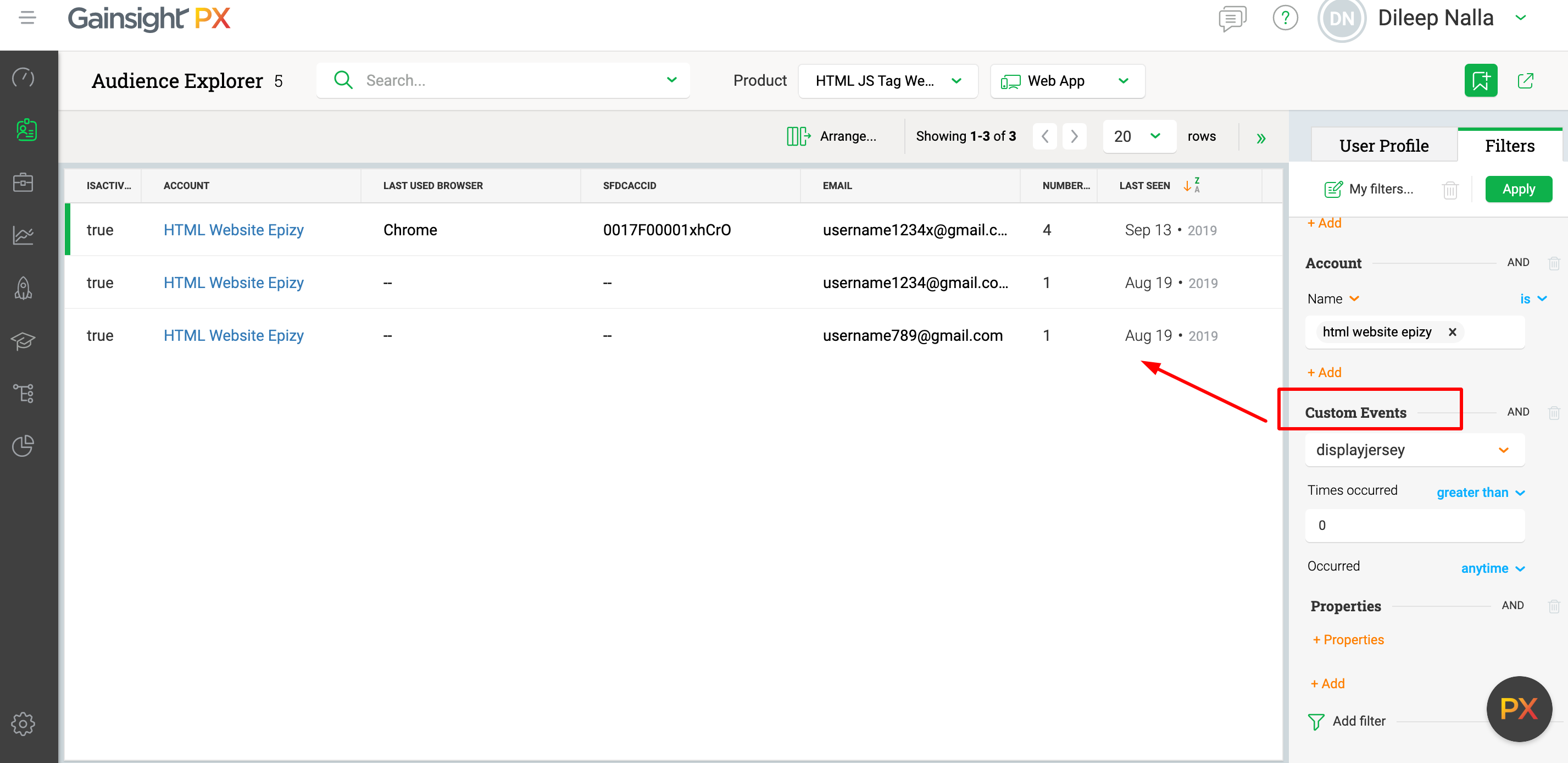
Task: Open the 'anytime' occurred dropdown
Action: pyautogui.click(x=1493, y=569)
